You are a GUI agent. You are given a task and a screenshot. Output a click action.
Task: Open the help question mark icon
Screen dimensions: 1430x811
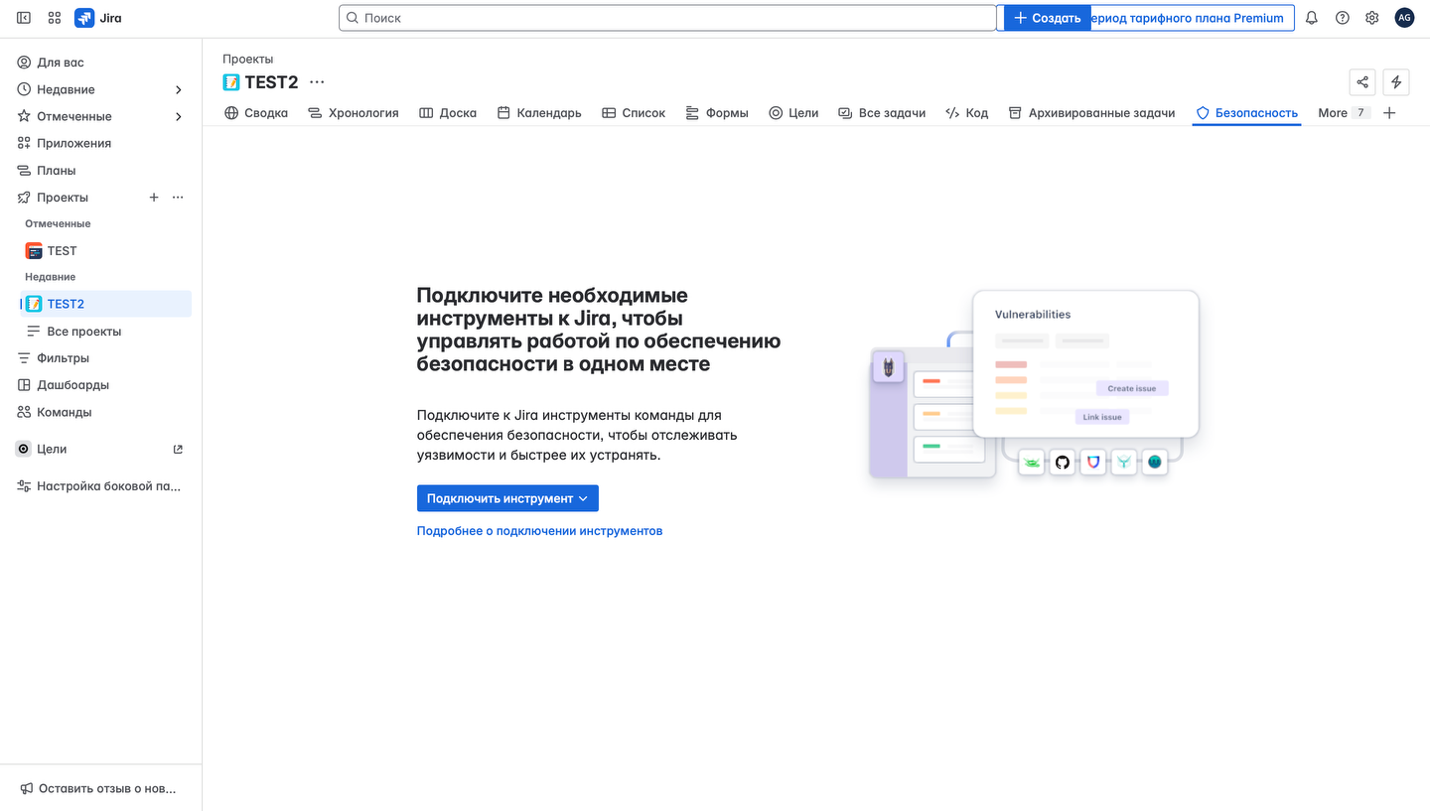point(1342,17)
